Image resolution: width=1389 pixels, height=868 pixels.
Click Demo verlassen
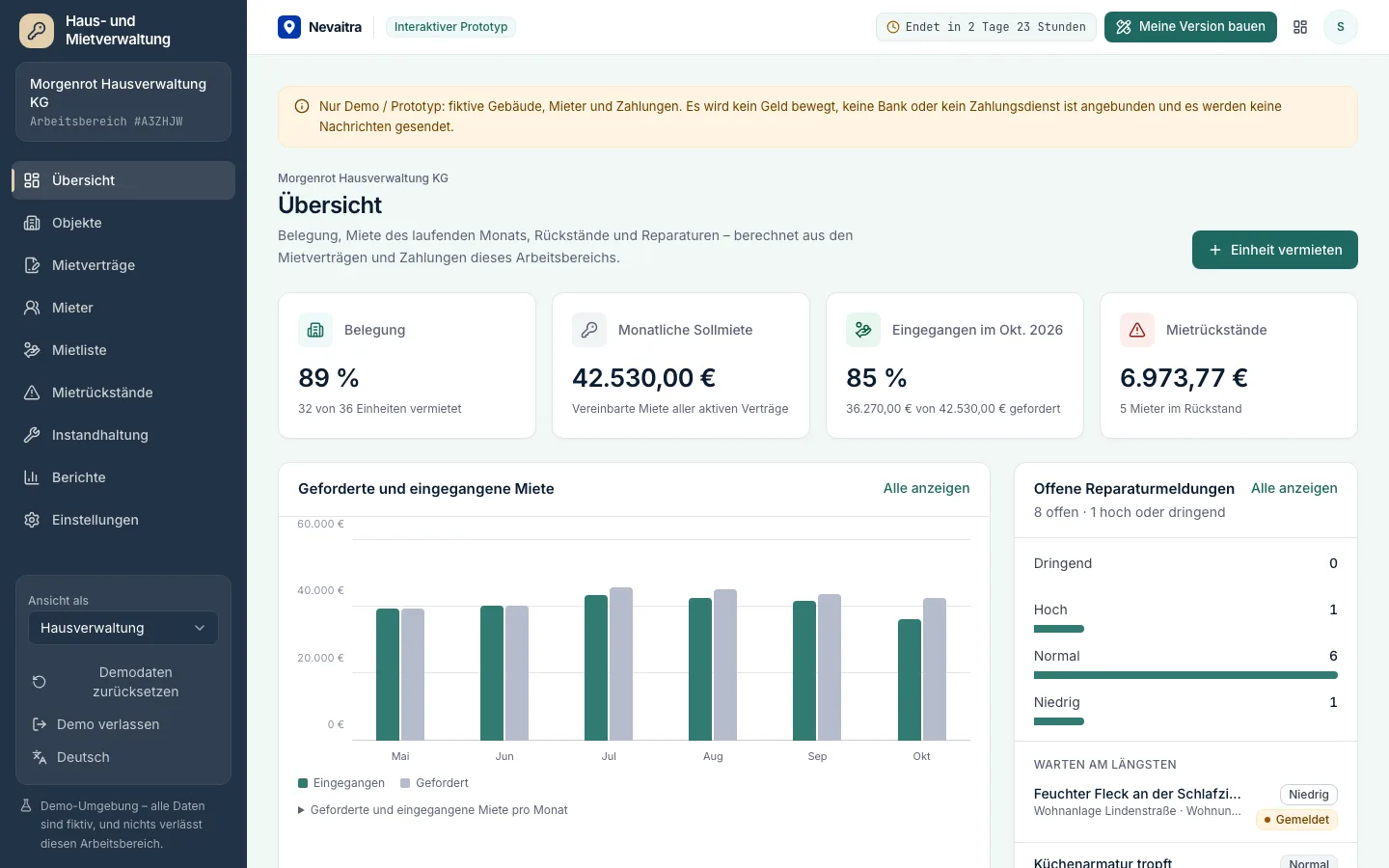point(123,724)
